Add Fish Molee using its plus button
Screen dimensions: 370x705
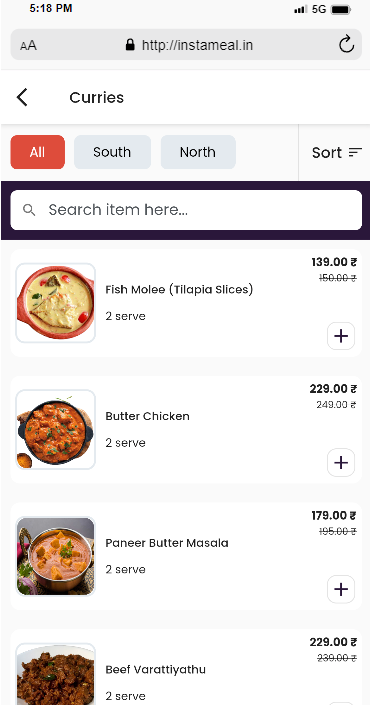coord(341,336)
